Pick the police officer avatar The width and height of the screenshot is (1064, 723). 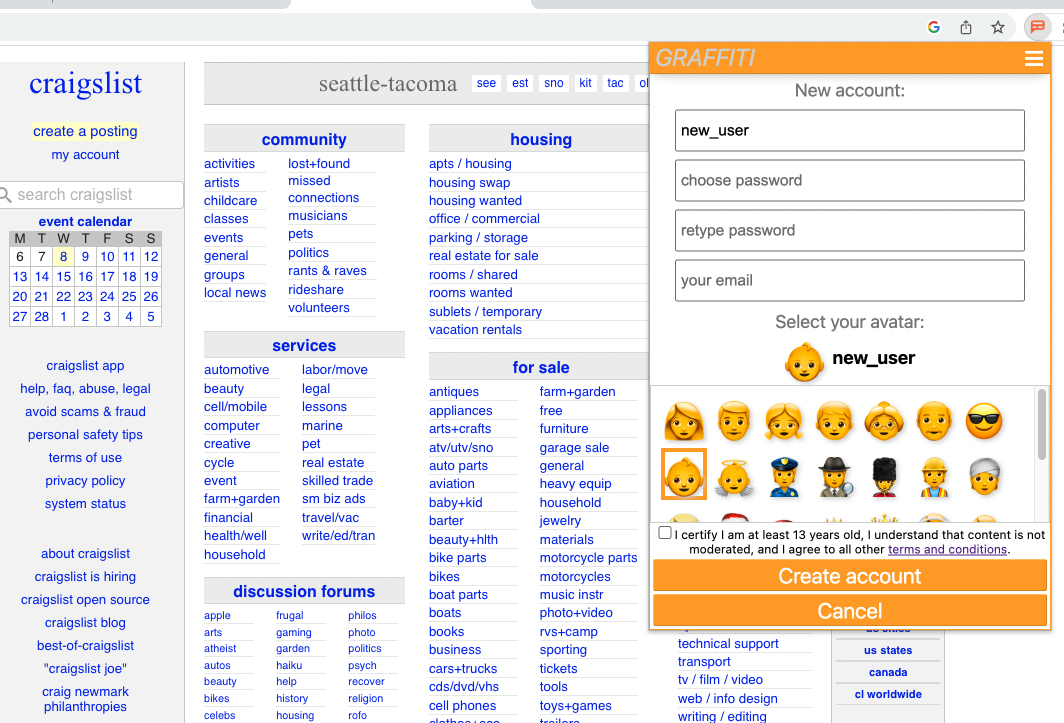point(784,476)
